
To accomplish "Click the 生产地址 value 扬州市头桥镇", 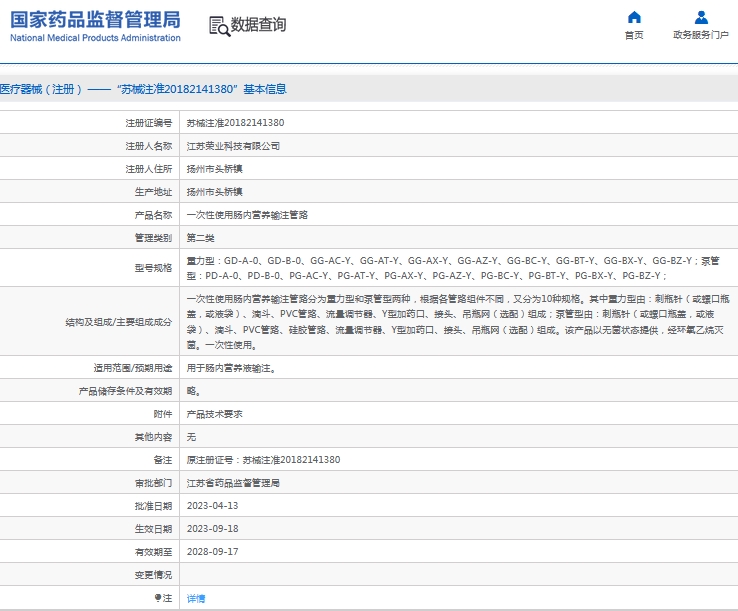I will [215, 192].
